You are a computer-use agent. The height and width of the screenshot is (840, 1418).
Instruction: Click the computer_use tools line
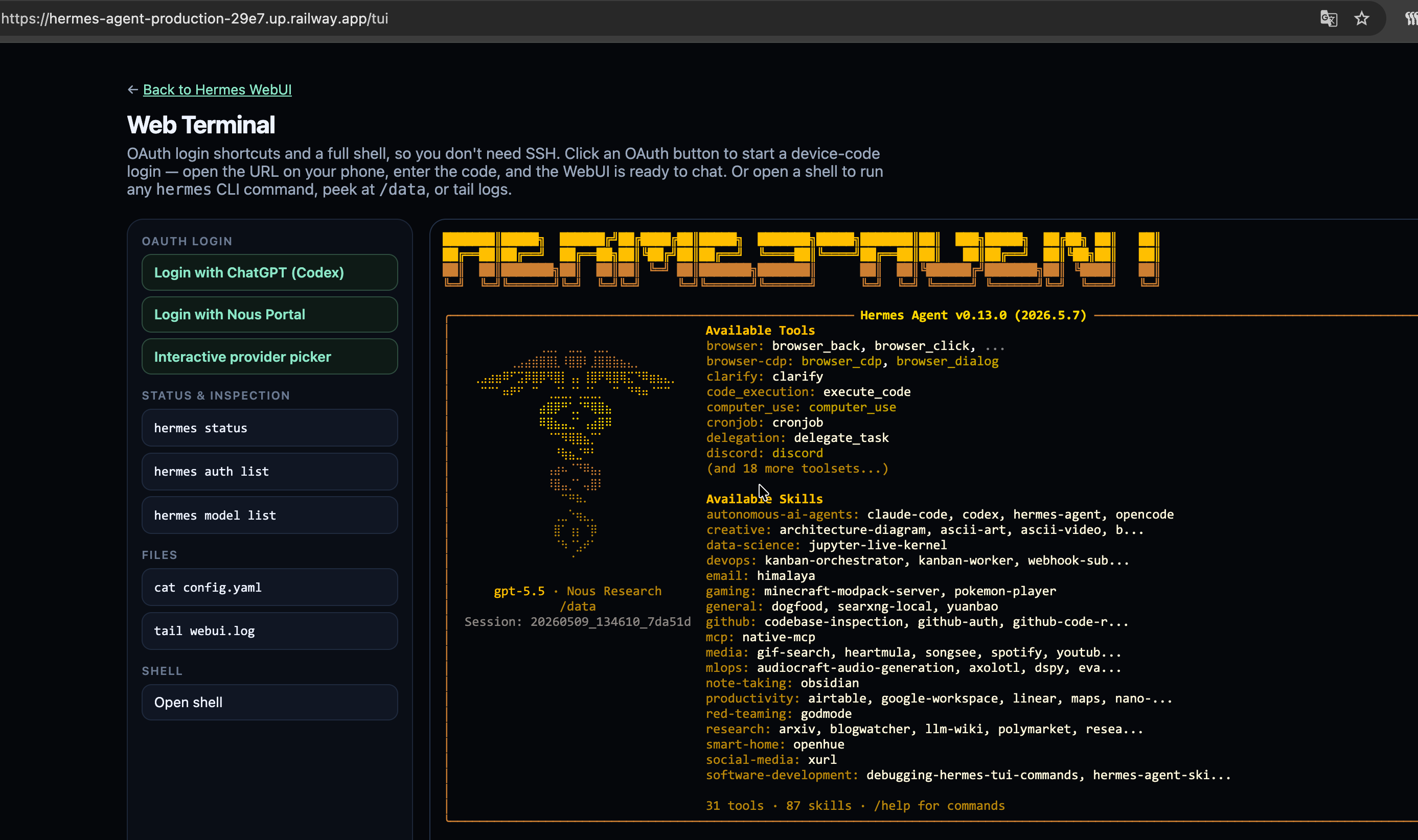[801, 407]
